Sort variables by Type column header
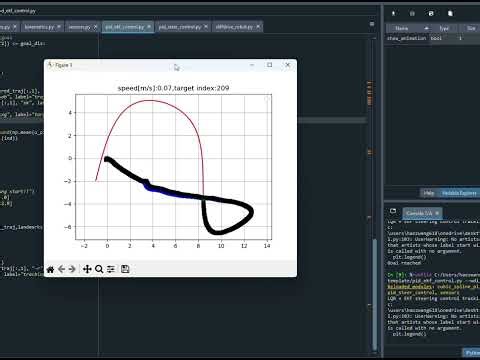Viewport: 480px width, 360px height. point(444,28)
